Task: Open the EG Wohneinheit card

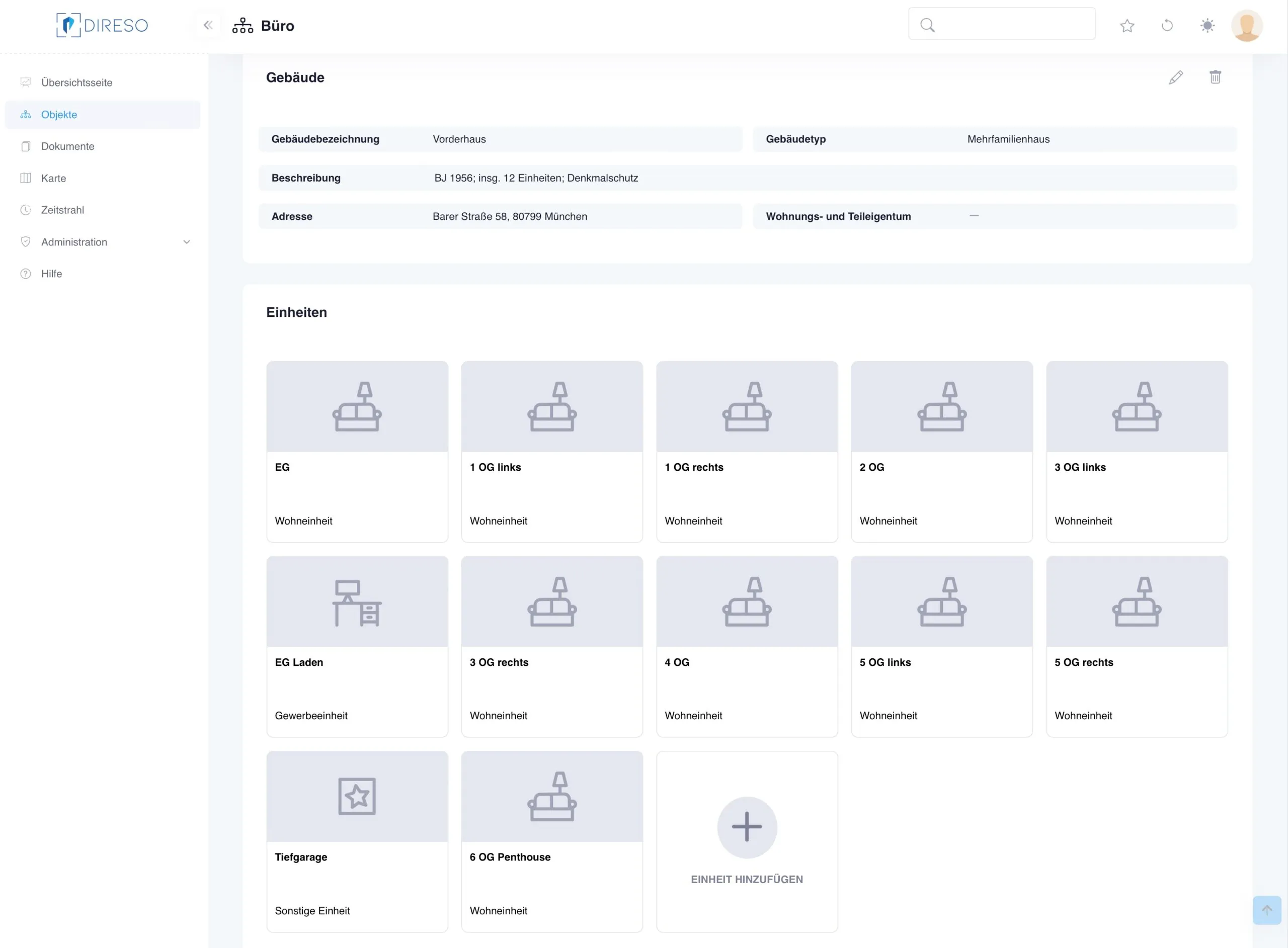Action: [357, 452]
